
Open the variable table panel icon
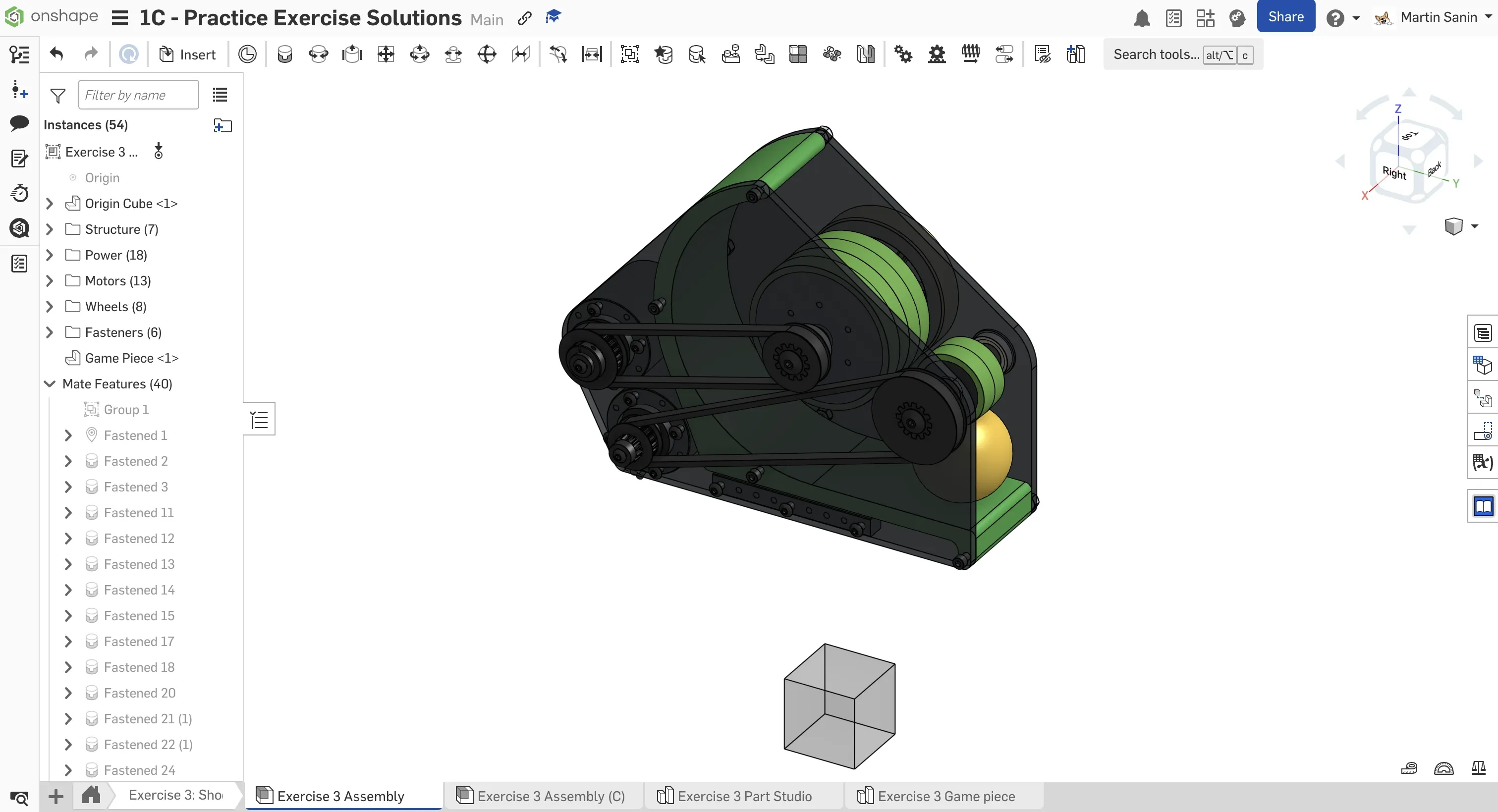point(1482,463)
